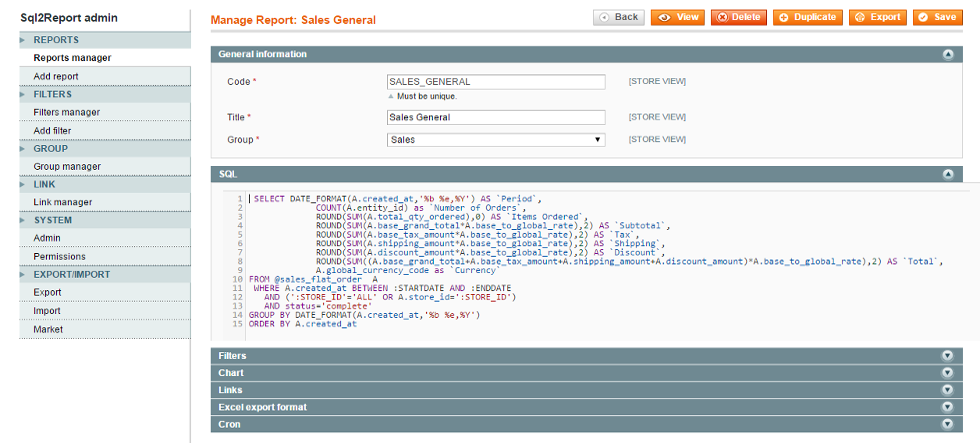Image resolution: width=980 pixels, height=443 pixels.
Task: Open Export in the sidebar menu
Action: 48,292
